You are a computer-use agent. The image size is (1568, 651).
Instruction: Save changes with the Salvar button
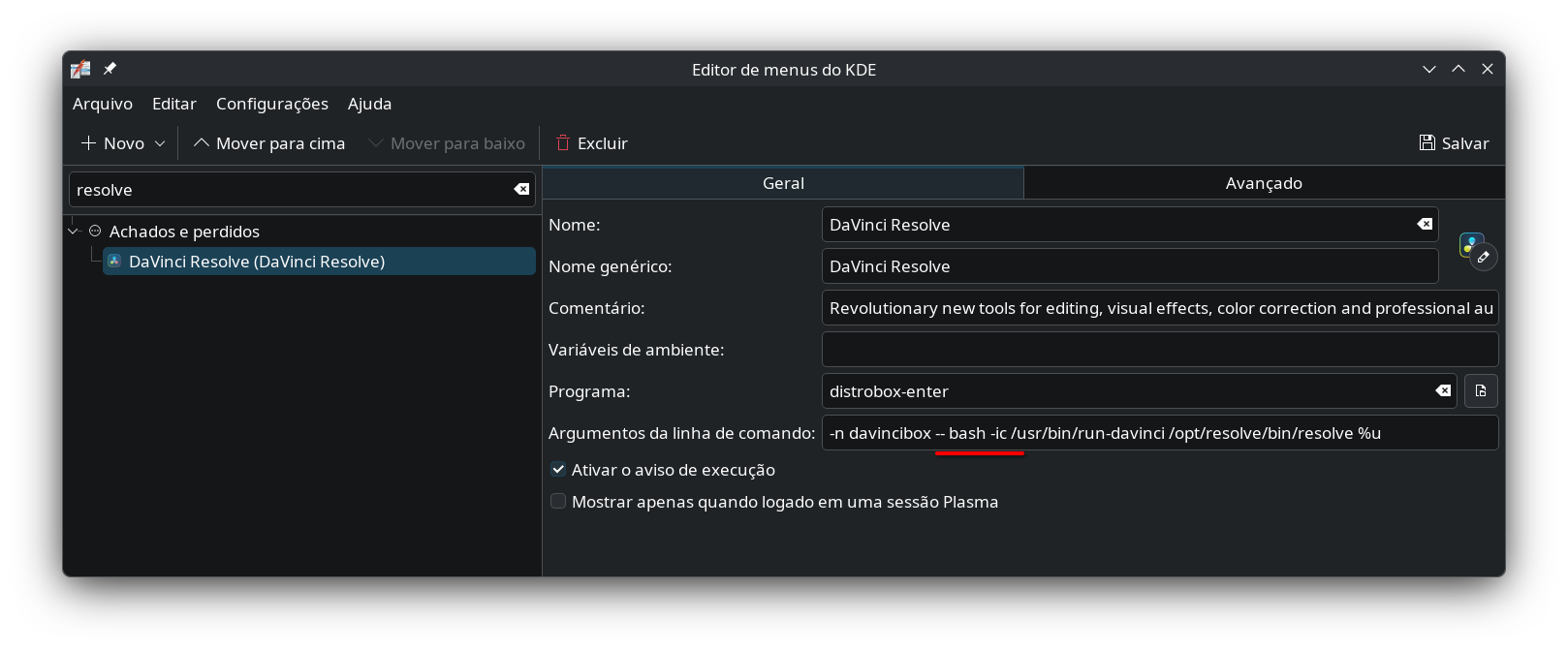1454,143
